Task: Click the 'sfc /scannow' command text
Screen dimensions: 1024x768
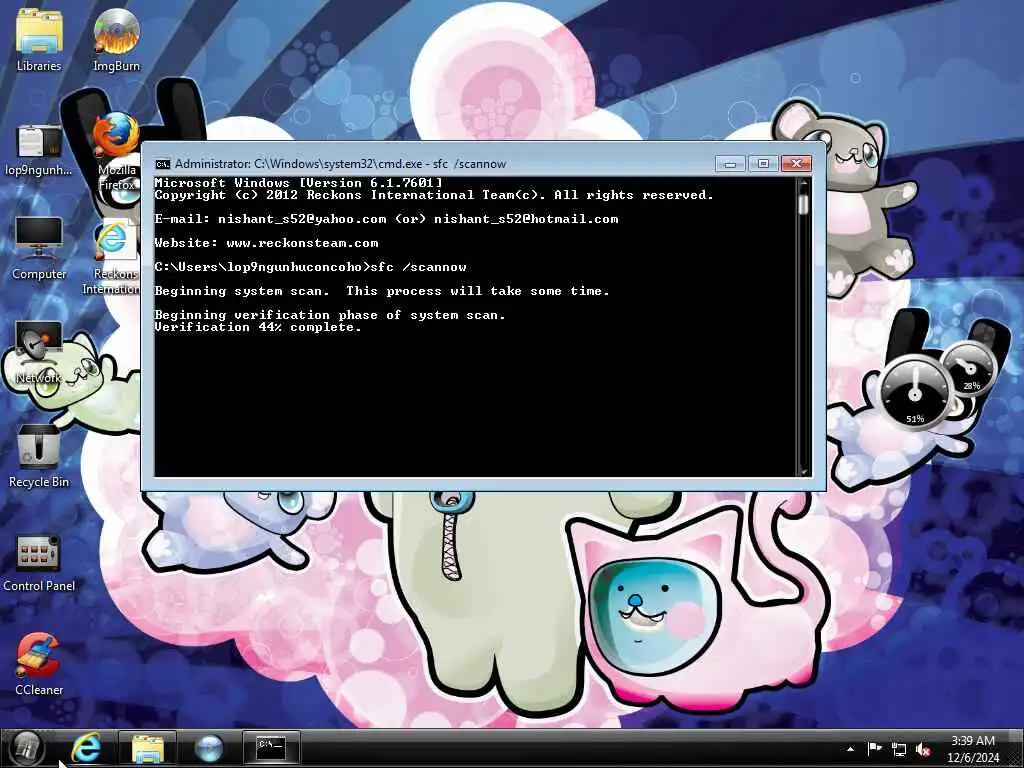Action: (419, 267)
